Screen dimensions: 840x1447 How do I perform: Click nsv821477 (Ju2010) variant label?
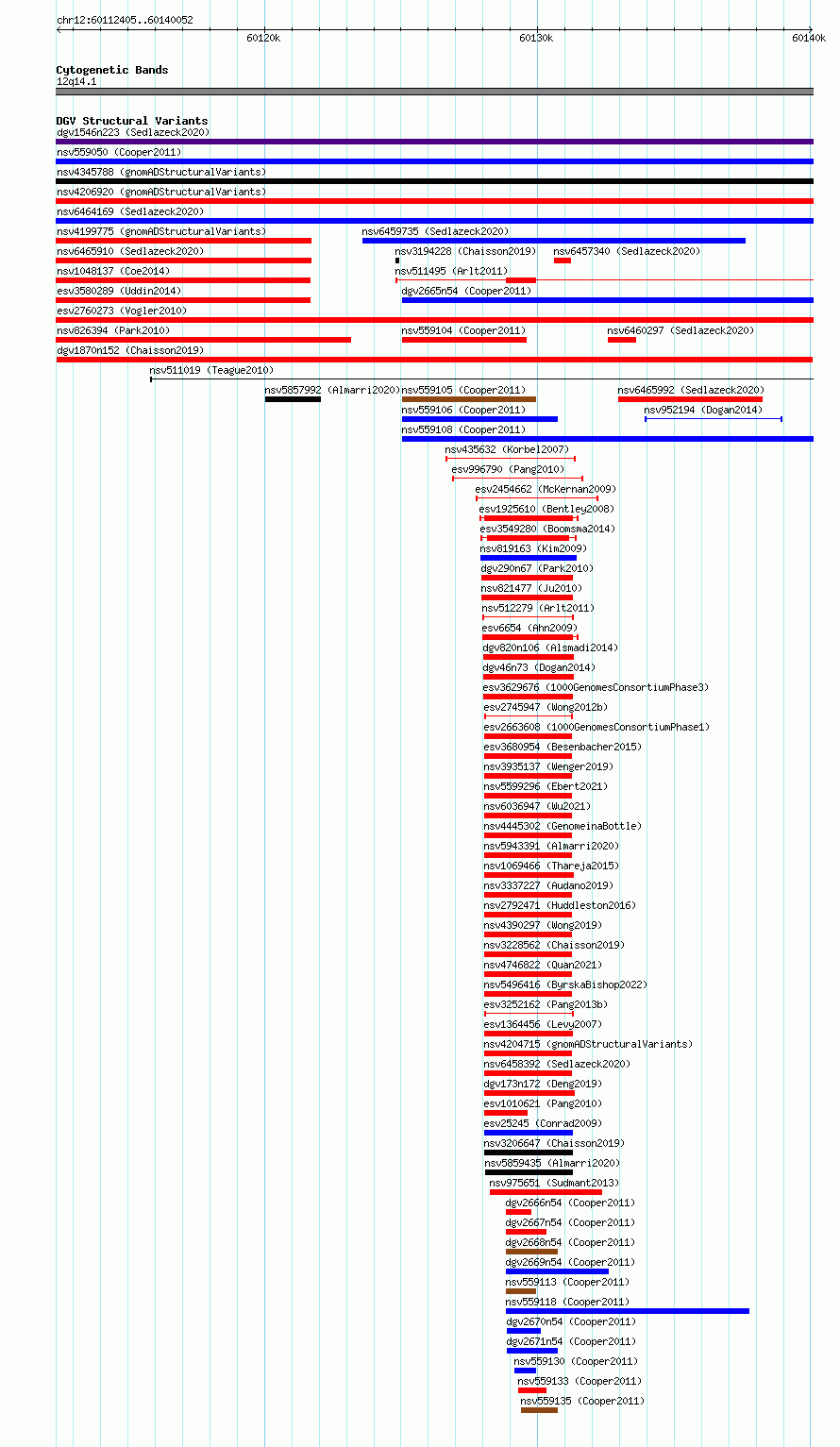tap(531, 588)
